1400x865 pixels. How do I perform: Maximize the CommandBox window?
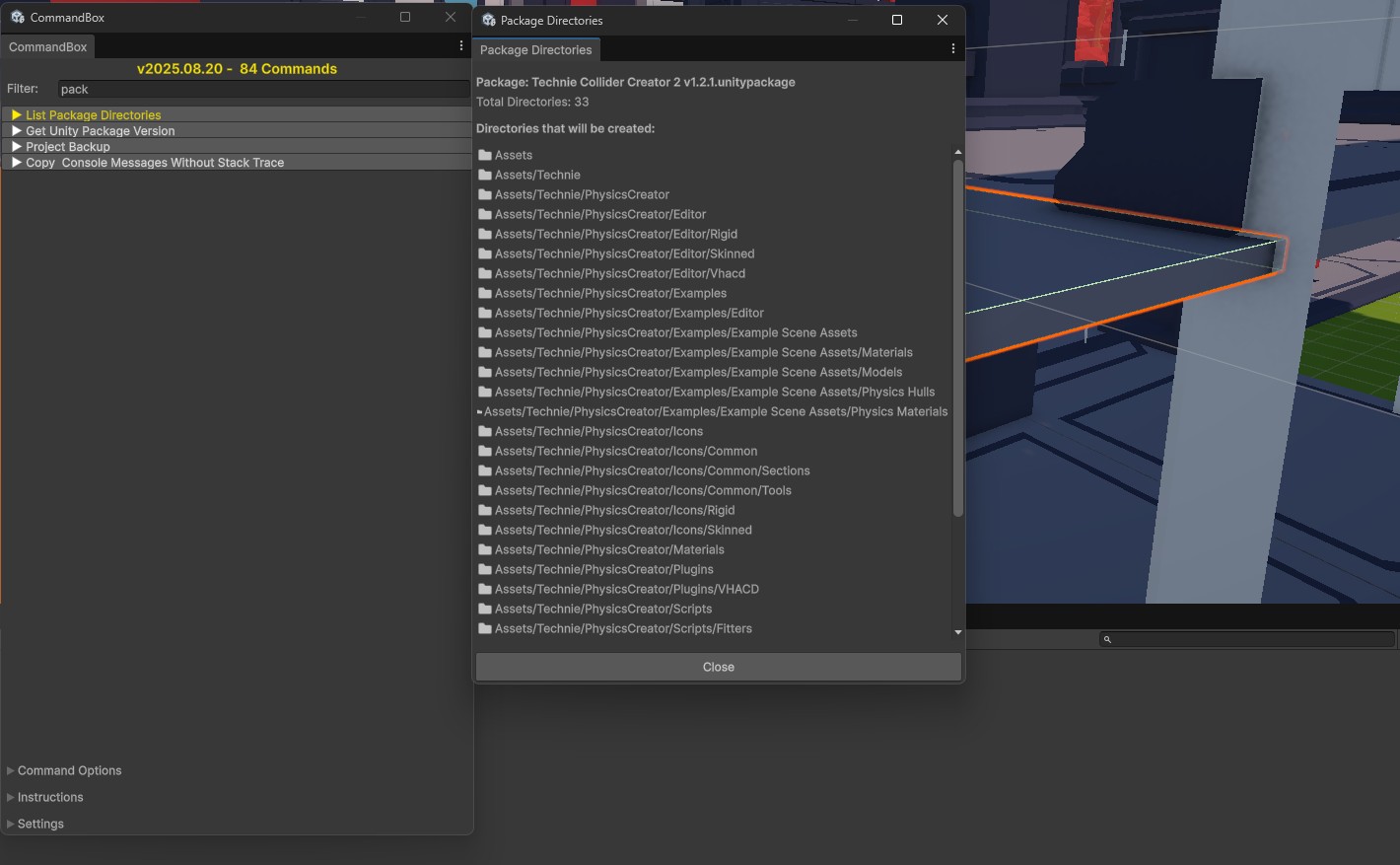[x=405, y=17]
